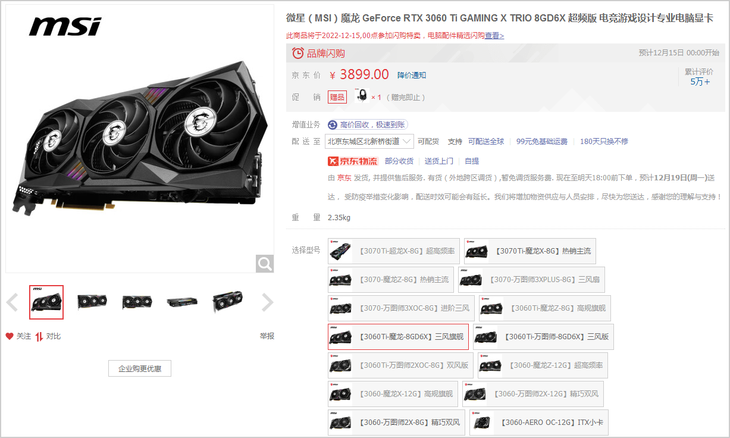Select the 3060-魔龙X-12G 高规旗舰 option
The width and height of the screenshot is (730, 438).
pos(392,394)
